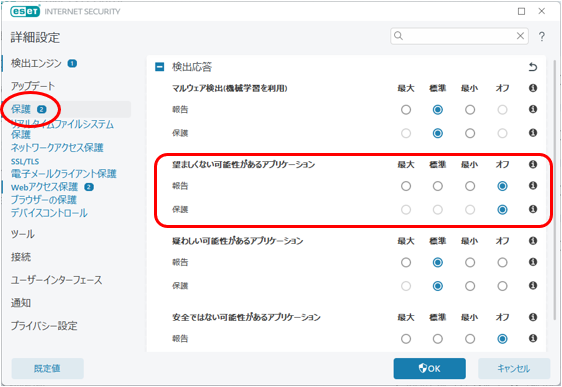Open Webアクセス保護 subitem

(44, 187)
